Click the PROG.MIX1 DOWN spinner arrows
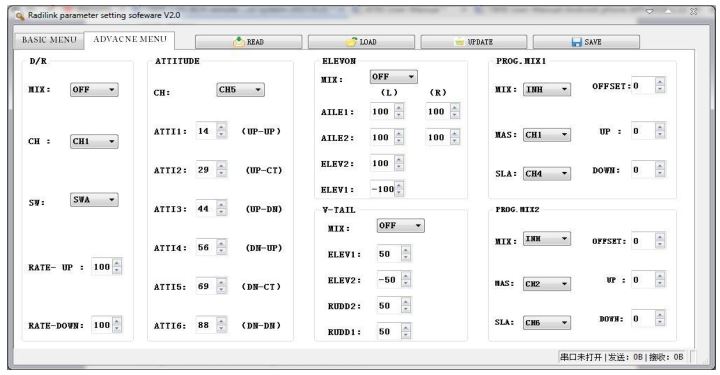Screen dimensions: 720x375 pyautogui.click(x=660, y=170)
